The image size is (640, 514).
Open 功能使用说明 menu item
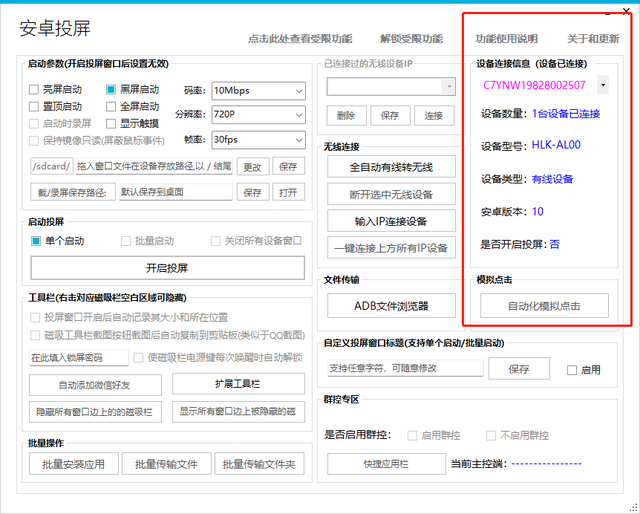tap(507, 39)
